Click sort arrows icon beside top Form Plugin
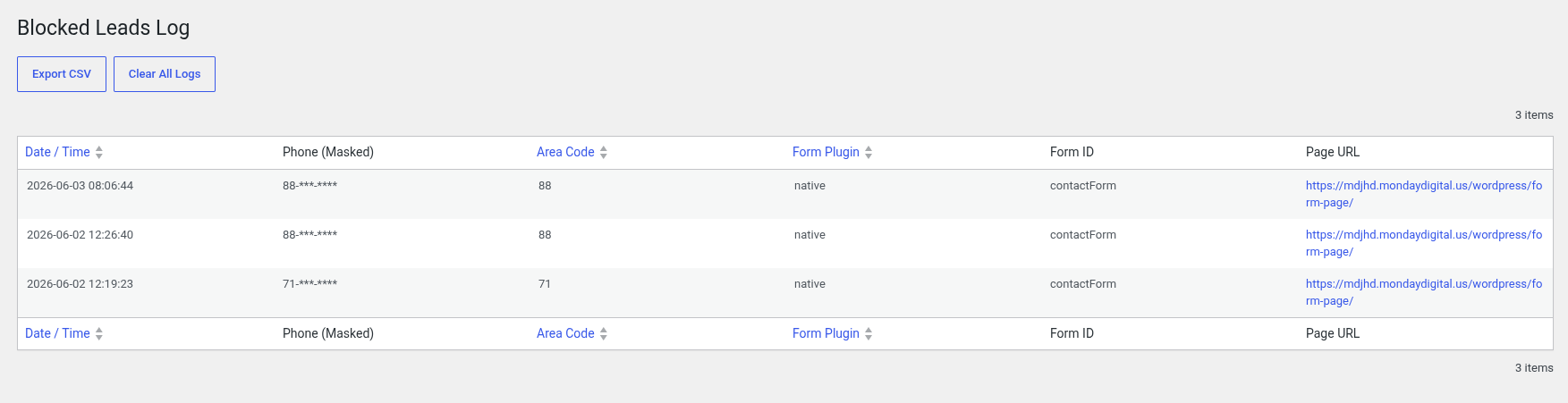This screenshot has width=1568, height=403. (869, 153)
